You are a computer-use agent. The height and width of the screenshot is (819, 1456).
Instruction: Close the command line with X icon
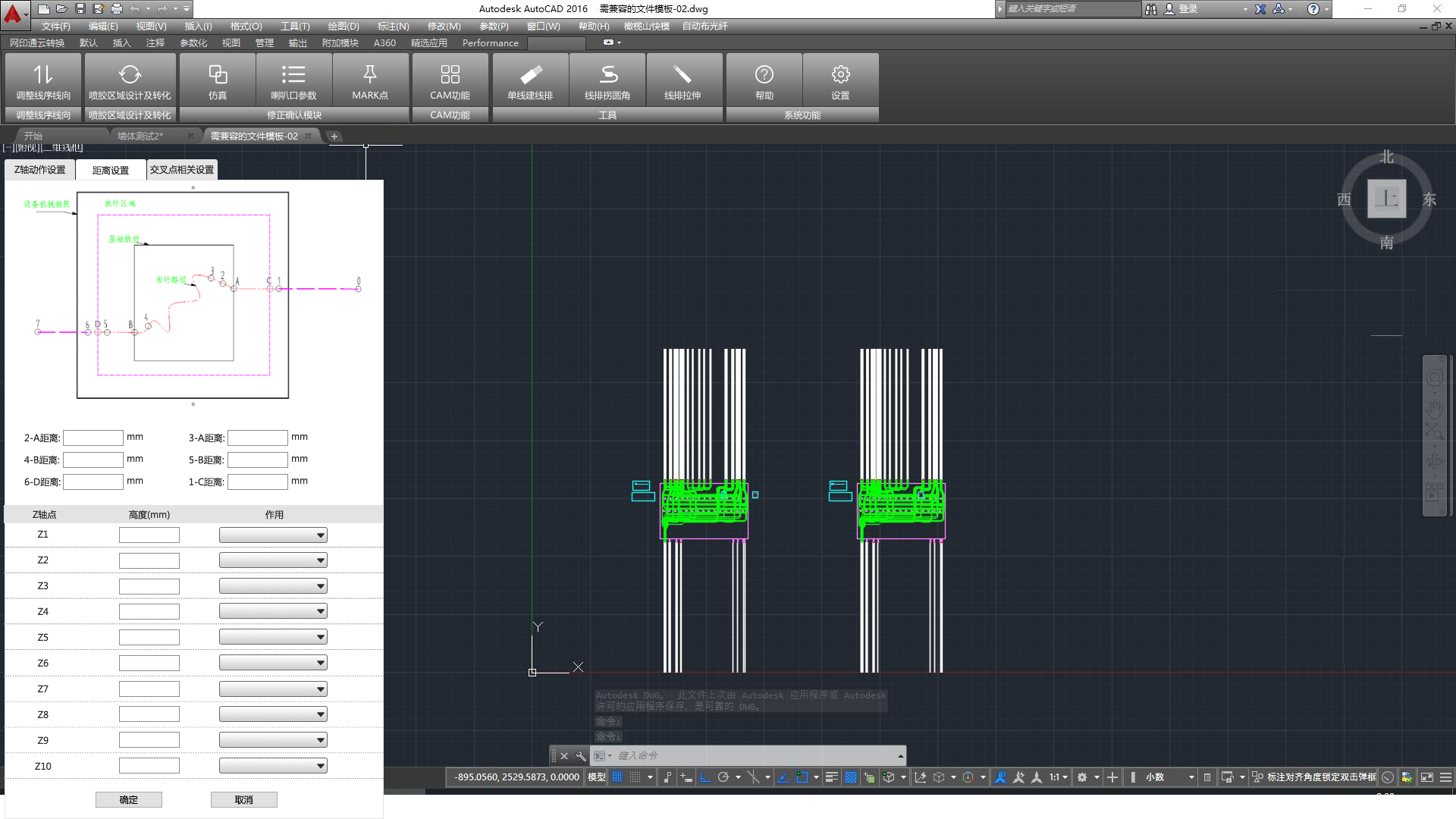tap(564, 756)
